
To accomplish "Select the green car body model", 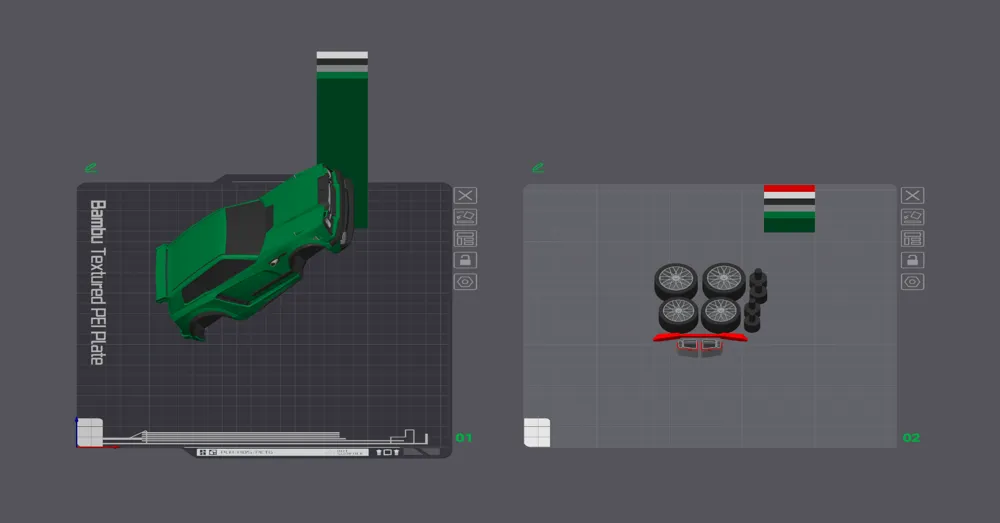I will click(x=240, y=250).
